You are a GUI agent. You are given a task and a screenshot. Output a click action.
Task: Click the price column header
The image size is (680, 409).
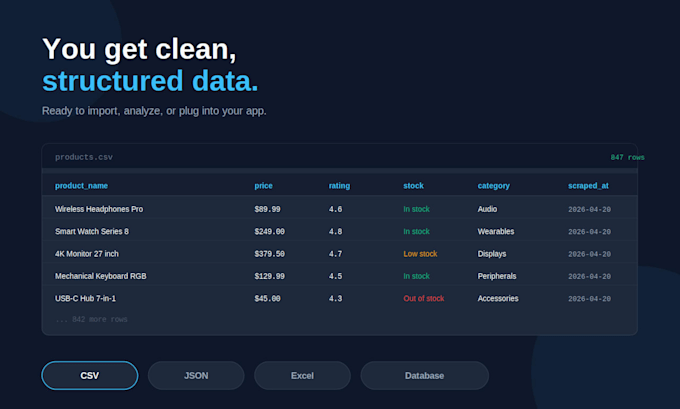coord(264,186)
